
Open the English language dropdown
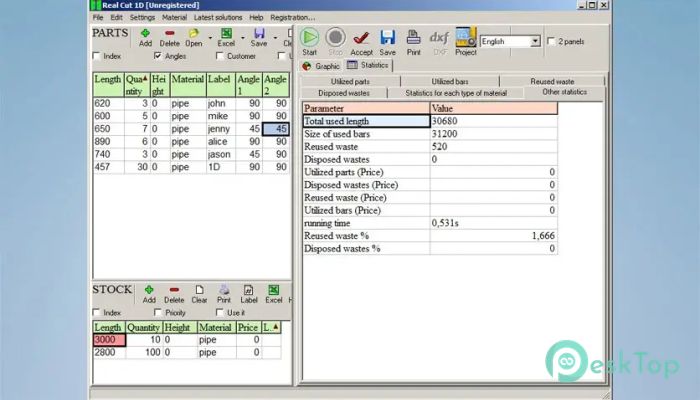coord(535,42)
